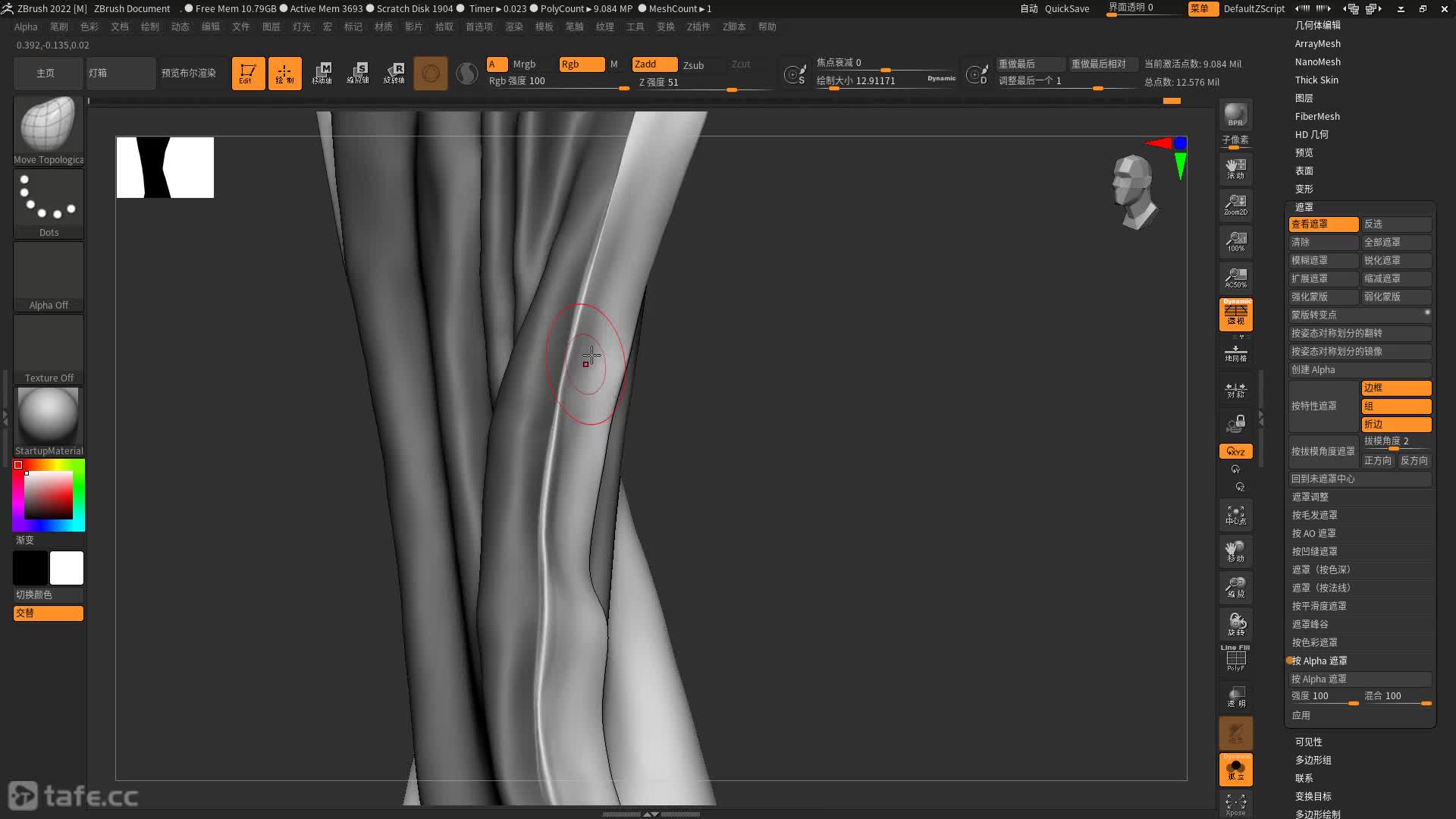The width and height of the screenshot is (1456, 819).
Task: Toggle the 组 groups mask option
Action: [x=1396, y=406]
